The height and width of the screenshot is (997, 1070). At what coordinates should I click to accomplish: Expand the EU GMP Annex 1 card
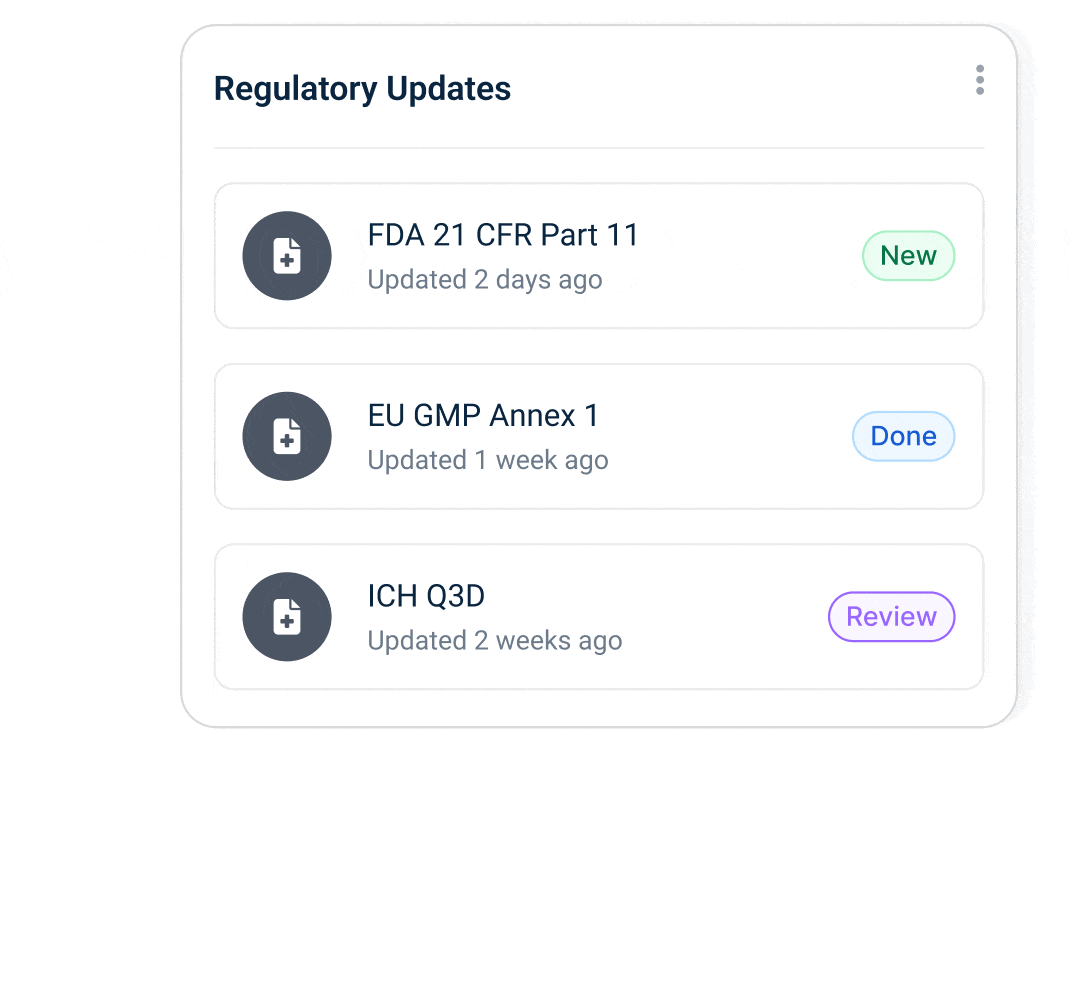pyautogui.click(x=598, y=436)
